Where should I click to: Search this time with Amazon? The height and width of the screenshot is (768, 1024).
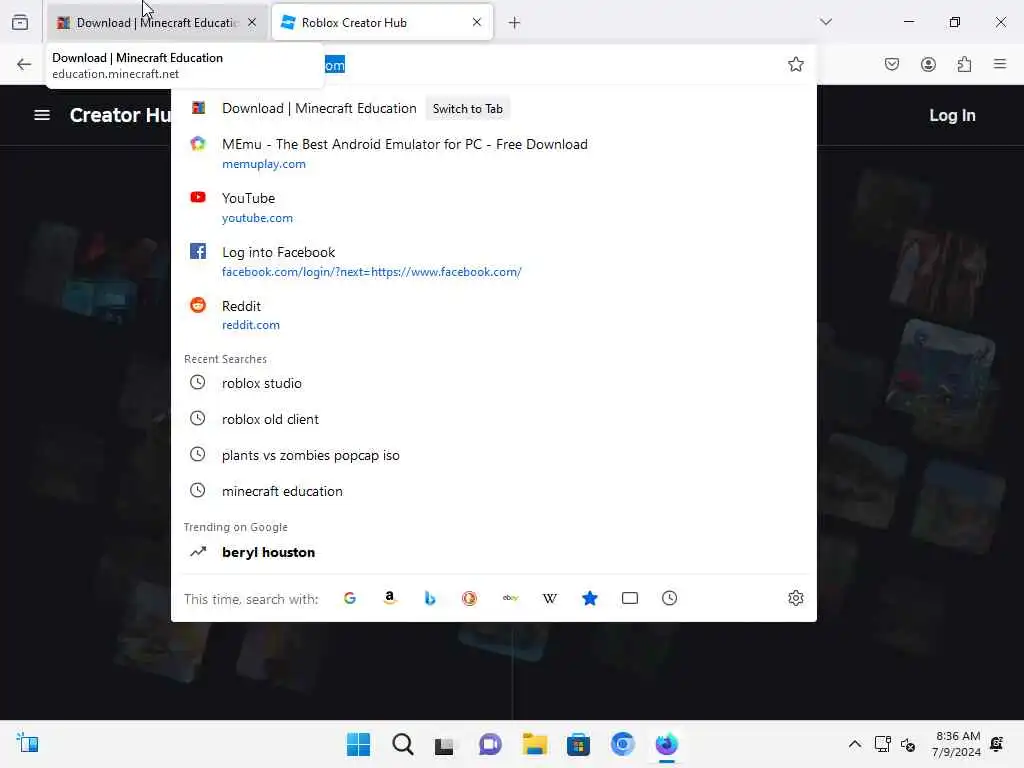(390, 598)
